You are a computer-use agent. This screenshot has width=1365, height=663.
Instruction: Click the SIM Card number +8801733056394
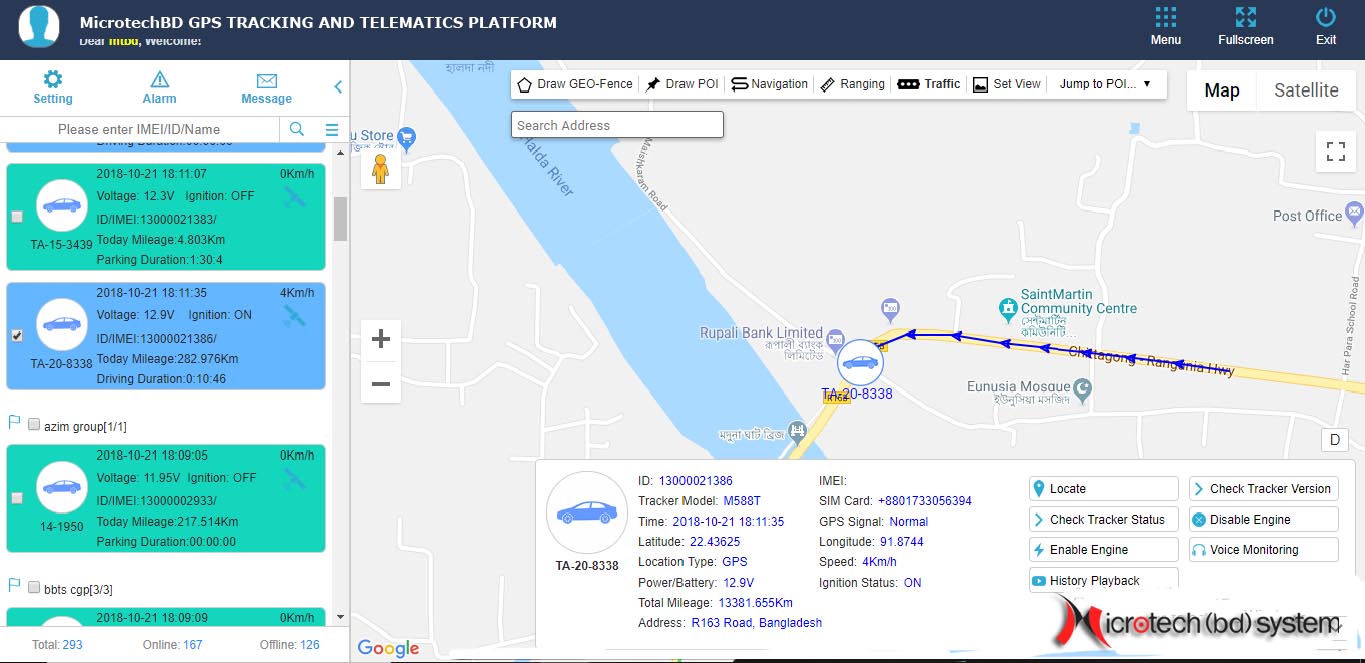coord(925,501)
